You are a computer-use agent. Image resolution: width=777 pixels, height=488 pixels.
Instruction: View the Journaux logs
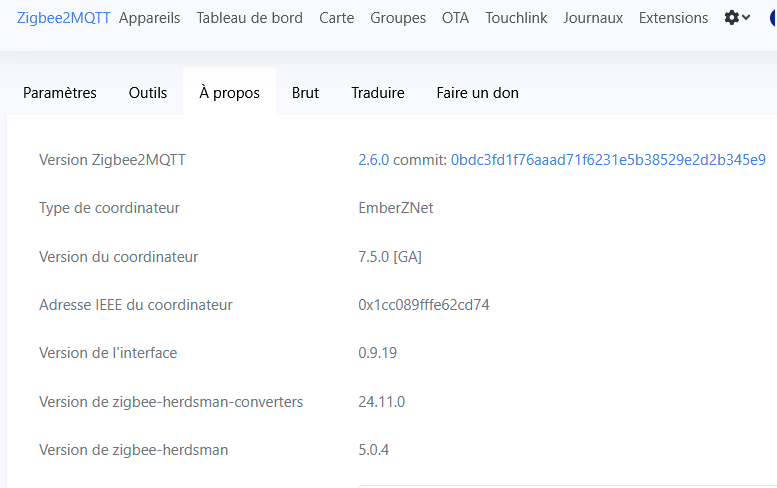[x=593, y=18]
